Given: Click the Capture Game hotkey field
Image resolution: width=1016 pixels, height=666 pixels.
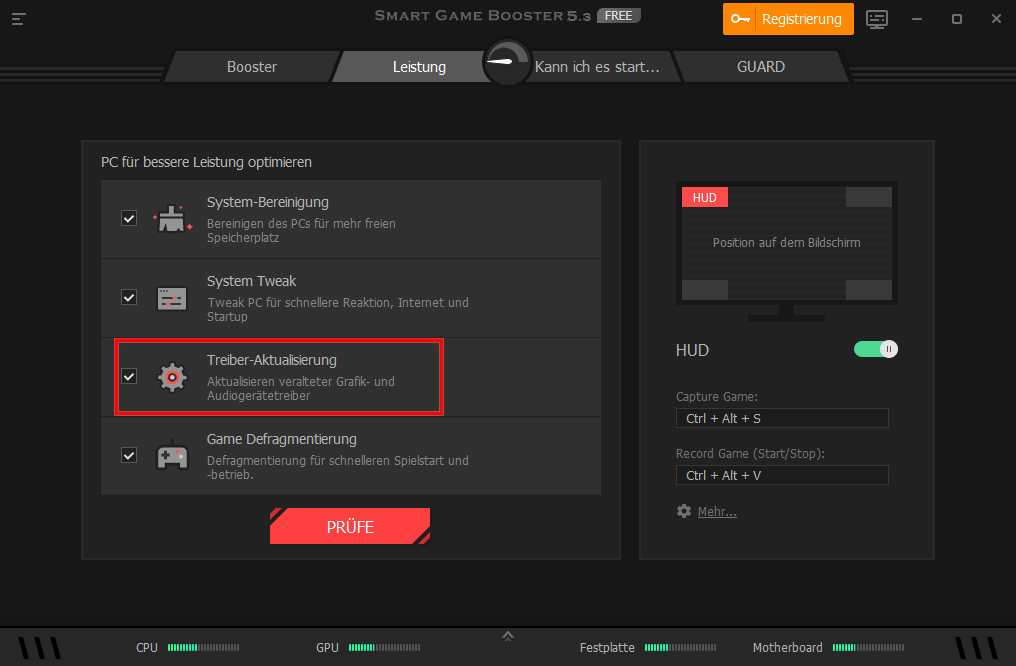Looking at the screenshot, I should (782, 419).
